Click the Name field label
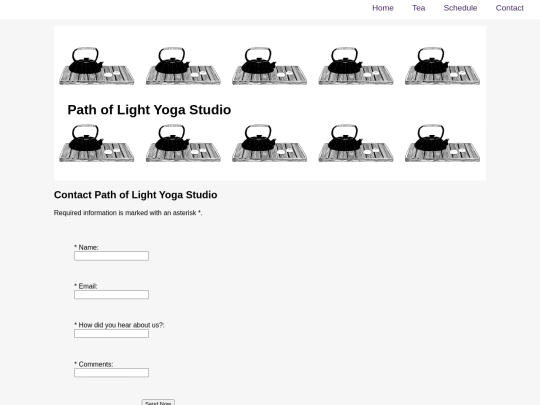 pos(86,247)
